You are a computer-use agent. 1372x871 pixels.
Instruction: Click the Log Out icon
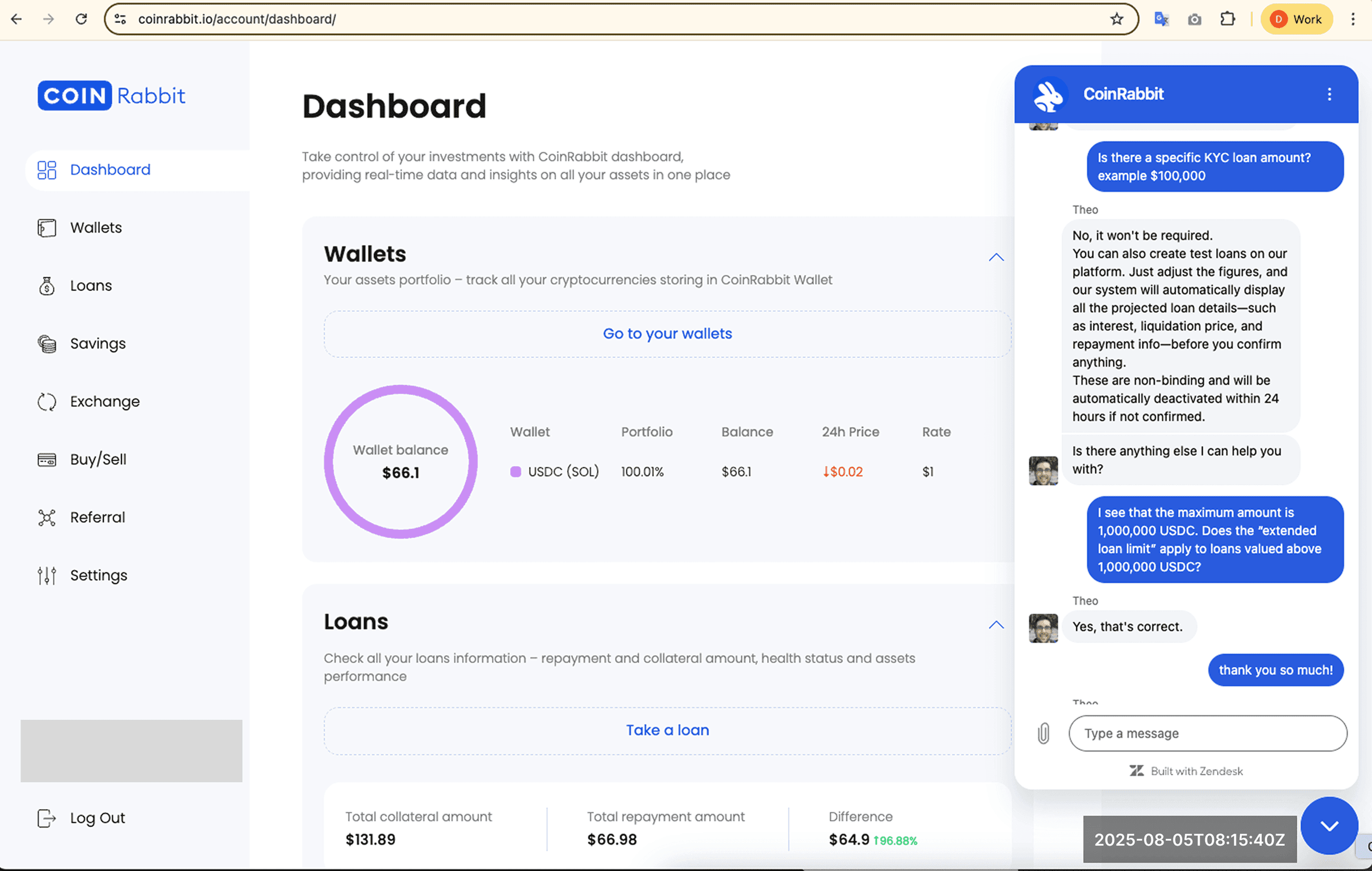(x=47, y=818)
